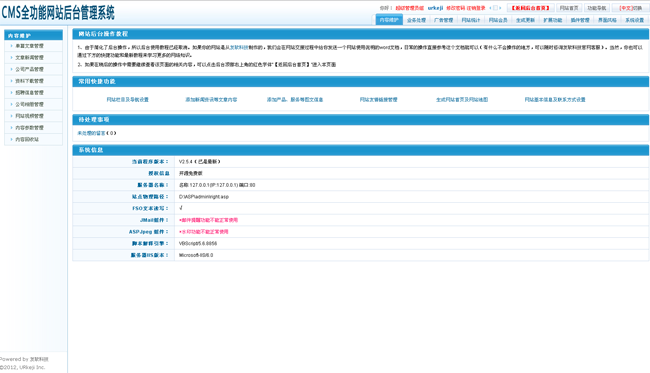This screenshot has height=373, width=650.
Task: Click the red ASPJpeg component warning text
Action: pos(204,232)
